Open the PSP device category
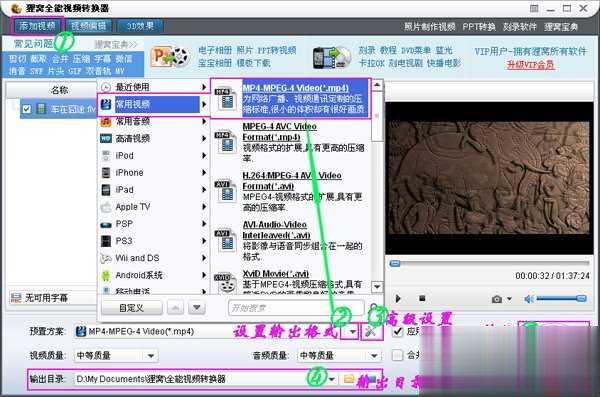Viewport: 600px width, 397px height. [153, 224]
